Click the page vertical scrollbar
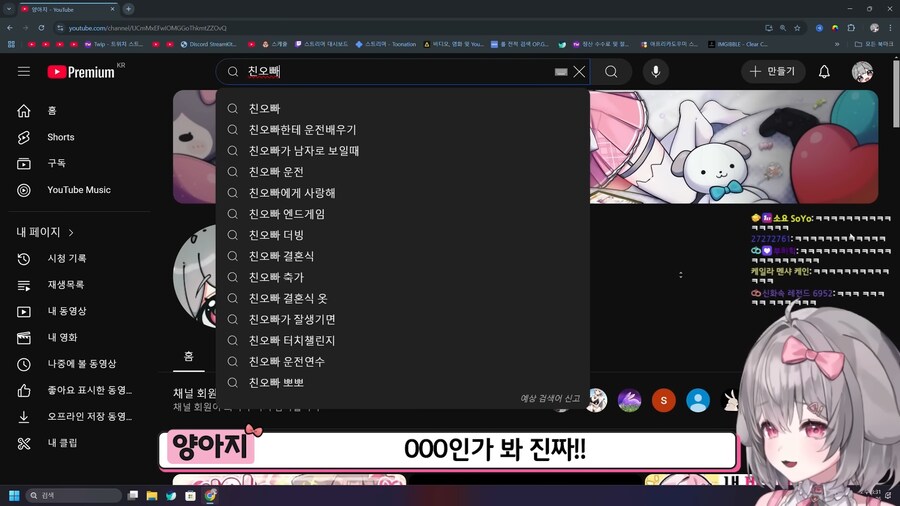The height and width of the screenshot is (506, 900). [896, 92]
